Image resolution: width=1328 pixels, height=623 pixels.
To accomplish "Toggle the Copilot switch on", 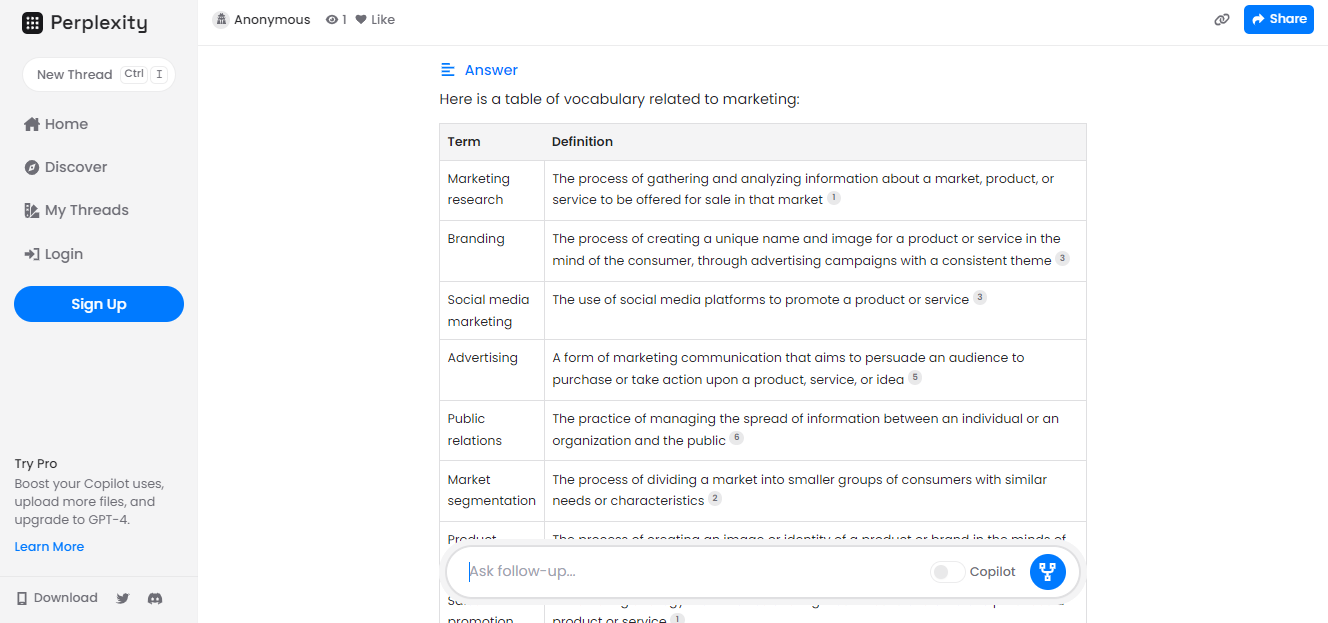I will click(x=947, y=572).
